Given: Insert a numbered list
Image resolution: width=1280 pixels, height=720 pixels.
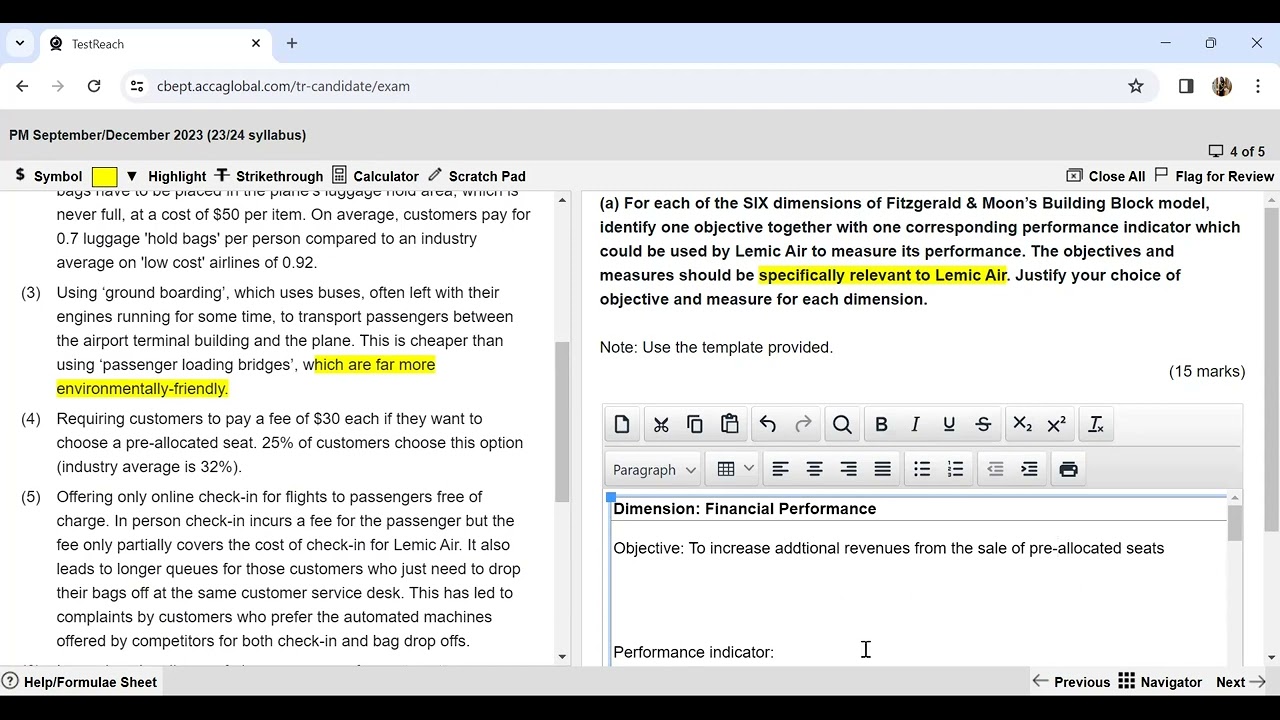Looking at the screenshot, I should click(956, 469).
